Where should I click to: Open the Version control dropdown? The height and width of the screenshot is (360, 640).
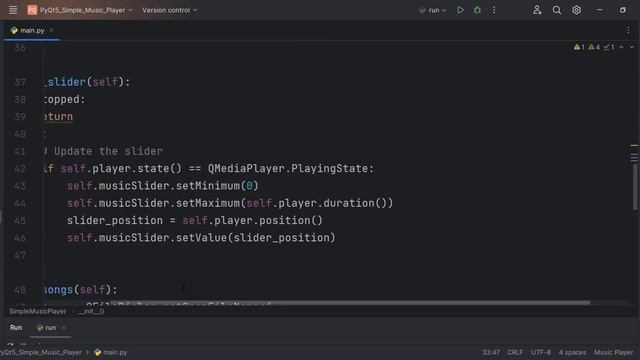(170, 10)
